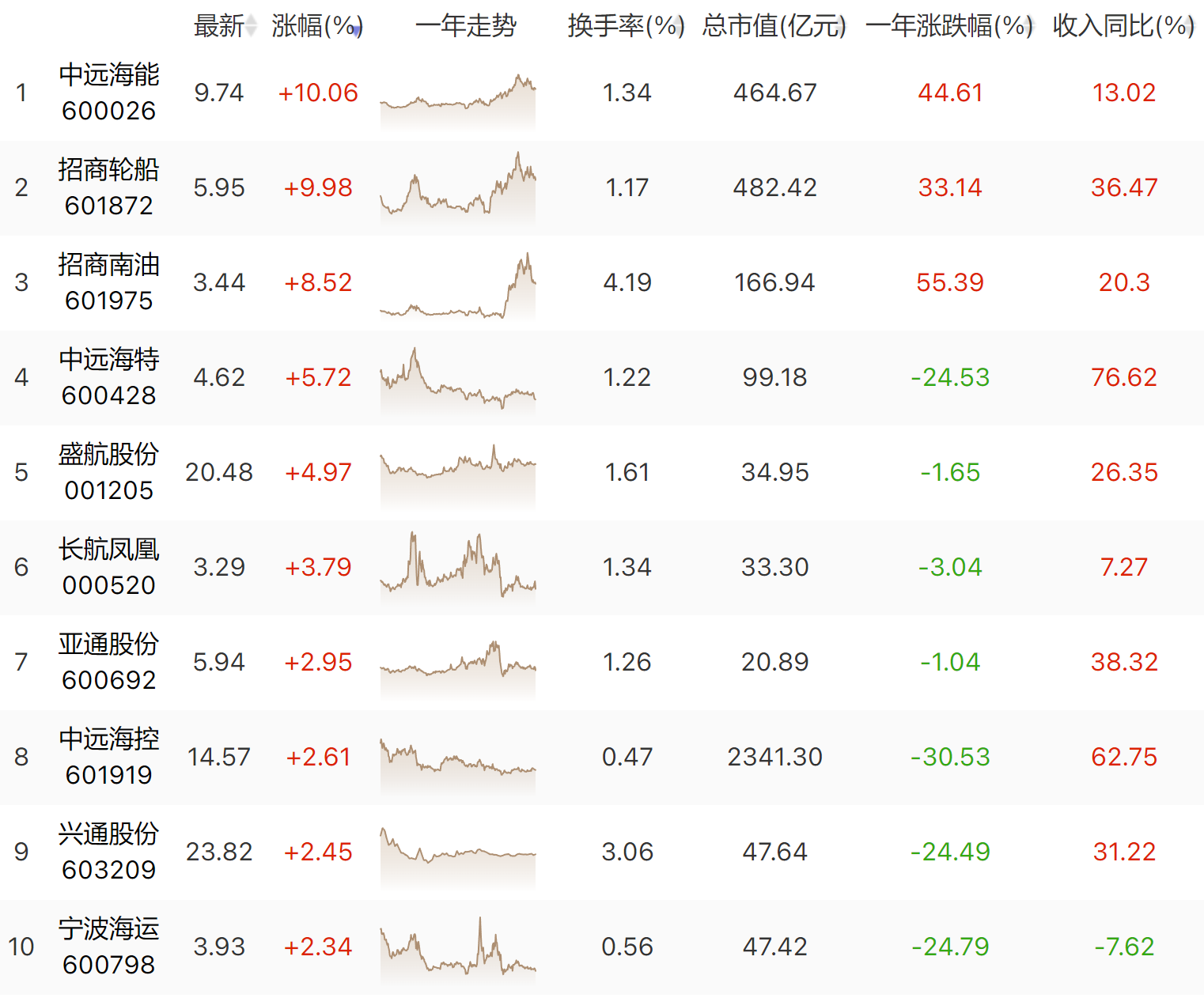1204x998 pixels.
Task: Click stock code 601872
Action: [109, 206]
